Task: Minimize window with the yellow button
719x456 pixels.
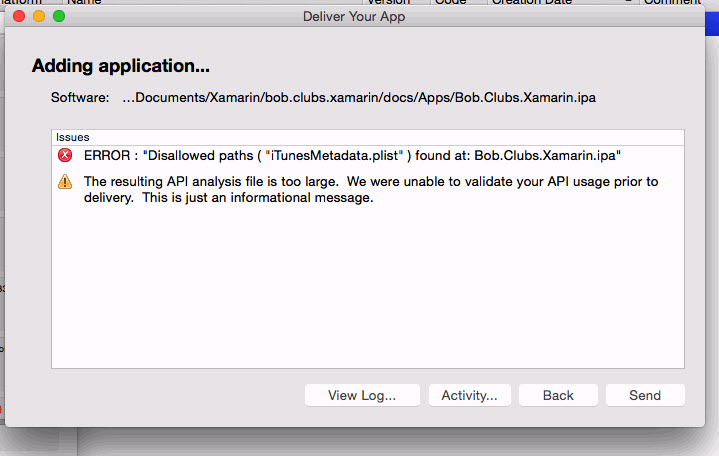Action: point(39,17)
